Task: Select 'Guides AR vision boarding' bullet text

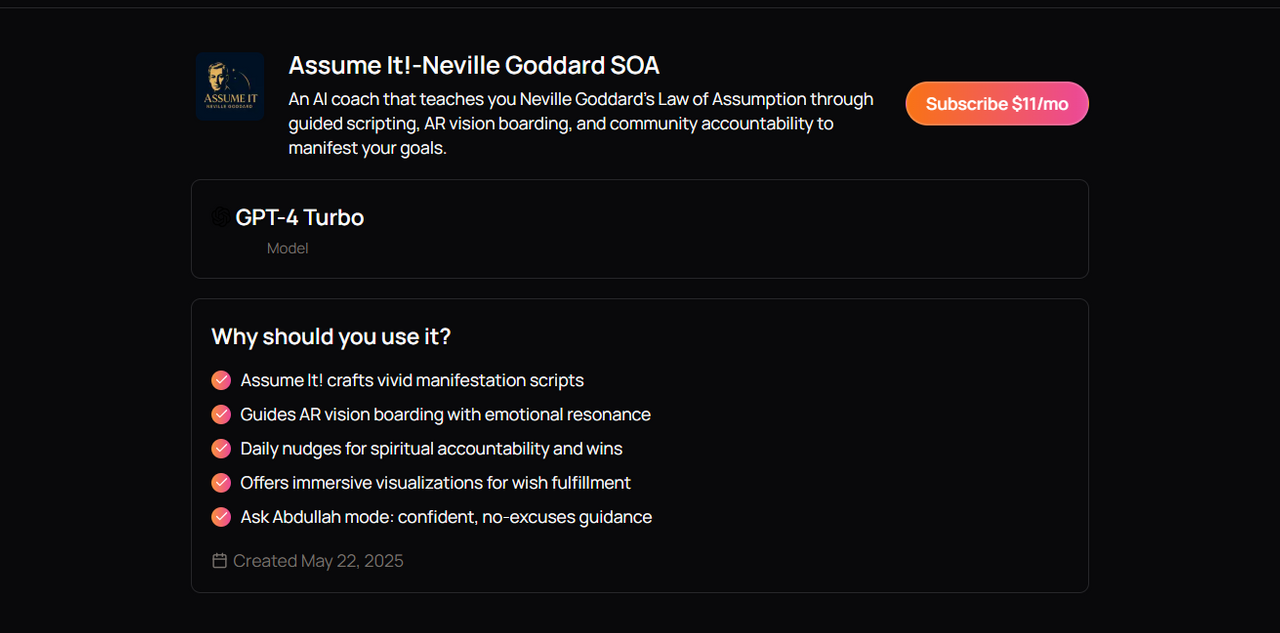Action: pos(446,414)
